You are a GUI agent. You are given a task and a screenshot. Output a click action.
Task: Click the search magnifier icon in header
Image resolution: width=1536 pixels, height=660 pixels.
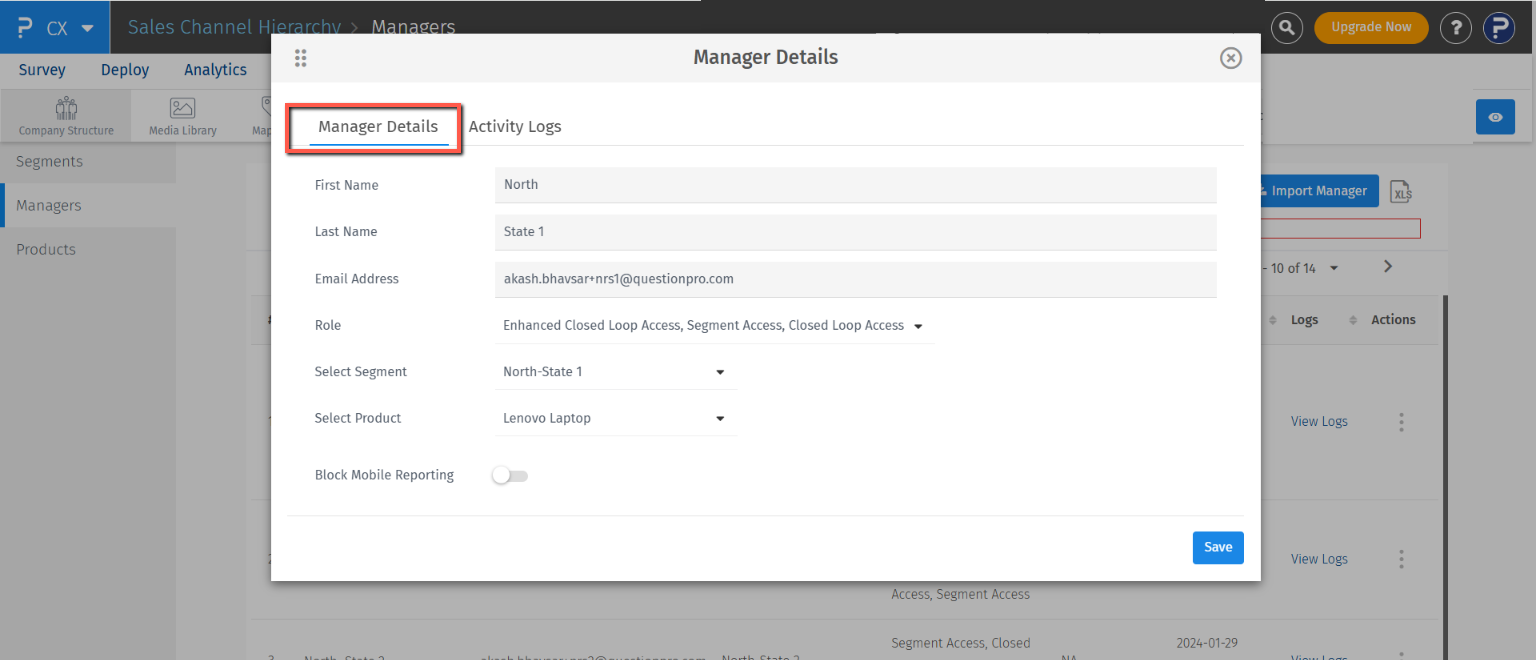tap(1287, 28)
